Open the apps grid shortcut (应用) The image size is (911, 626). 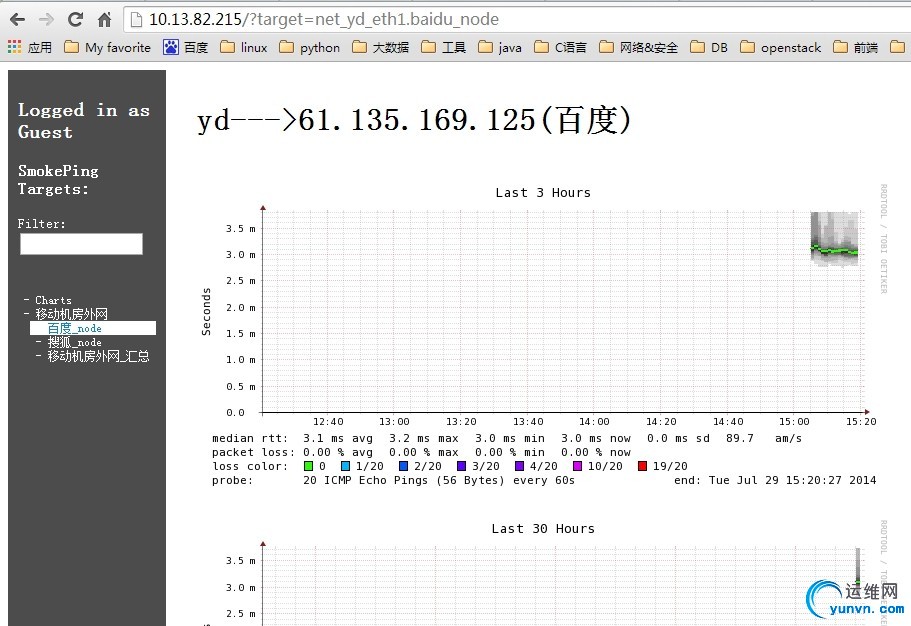pyautogui.click(x=29, y=47)
